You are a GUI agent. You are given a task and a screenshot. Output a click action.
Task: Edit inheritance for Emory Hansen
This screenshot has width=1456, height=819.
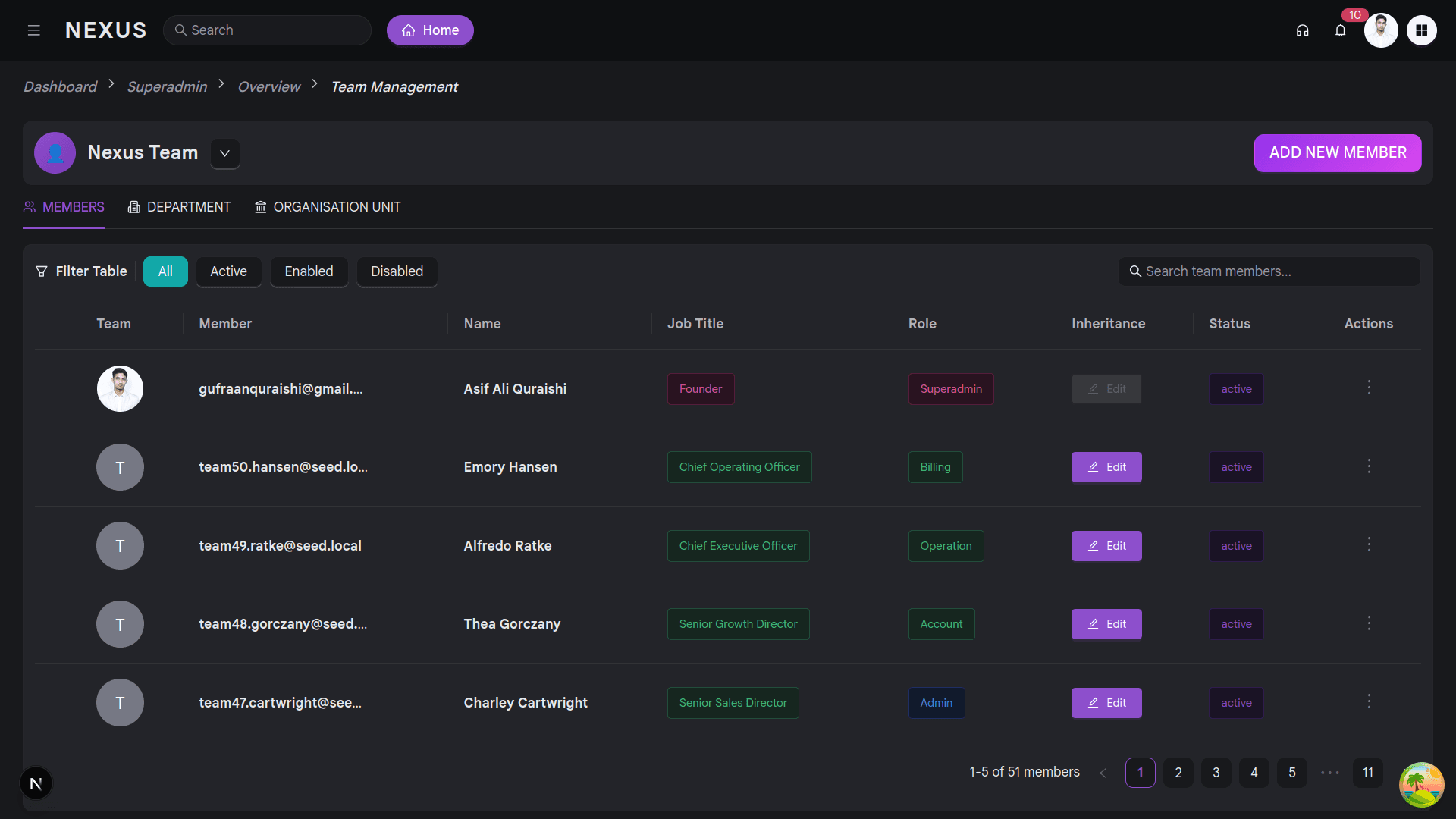[1106, 467]
